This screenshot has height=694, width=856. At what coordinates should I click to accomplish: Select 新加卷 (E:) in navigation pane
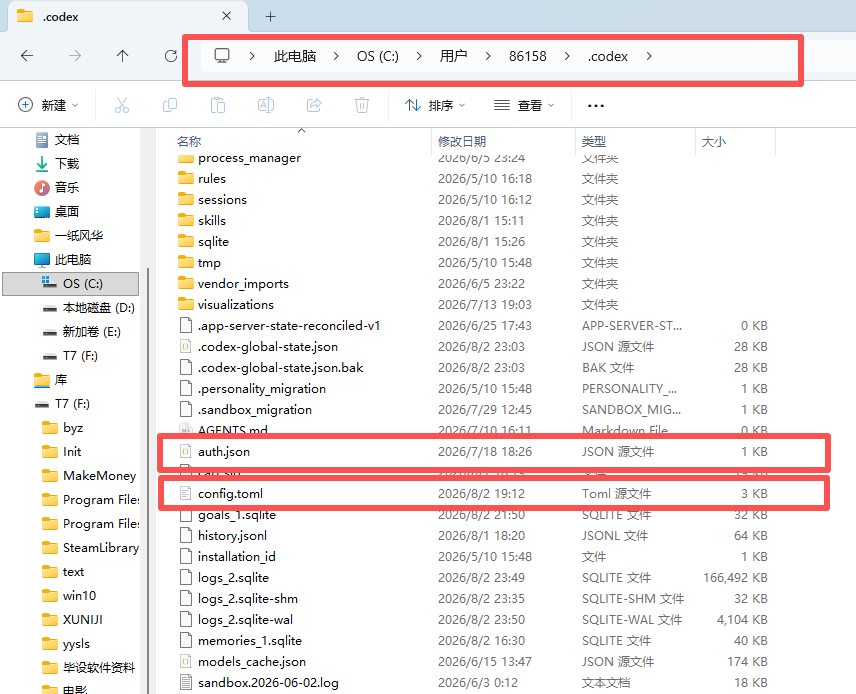click(x=82, y=331)
